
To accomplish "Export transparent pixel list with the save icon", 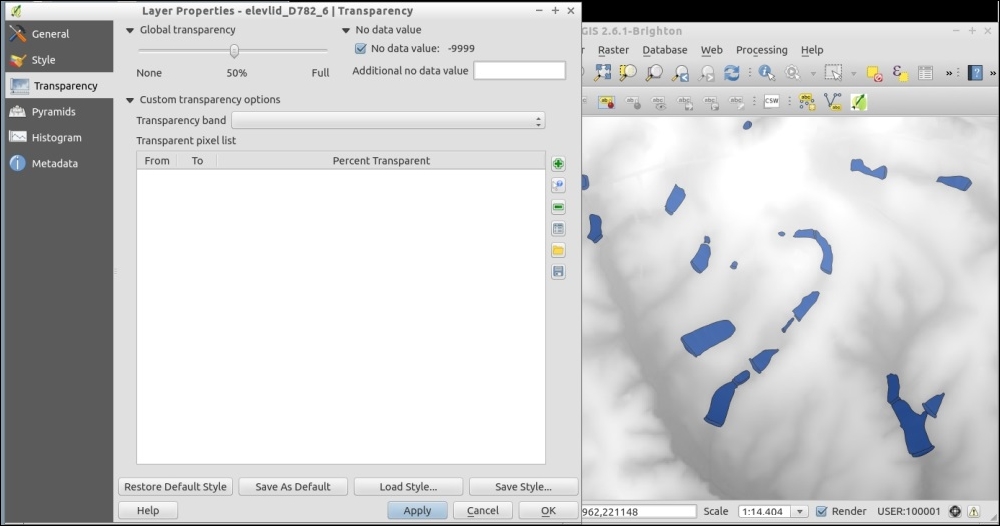I will click(558, 272).
